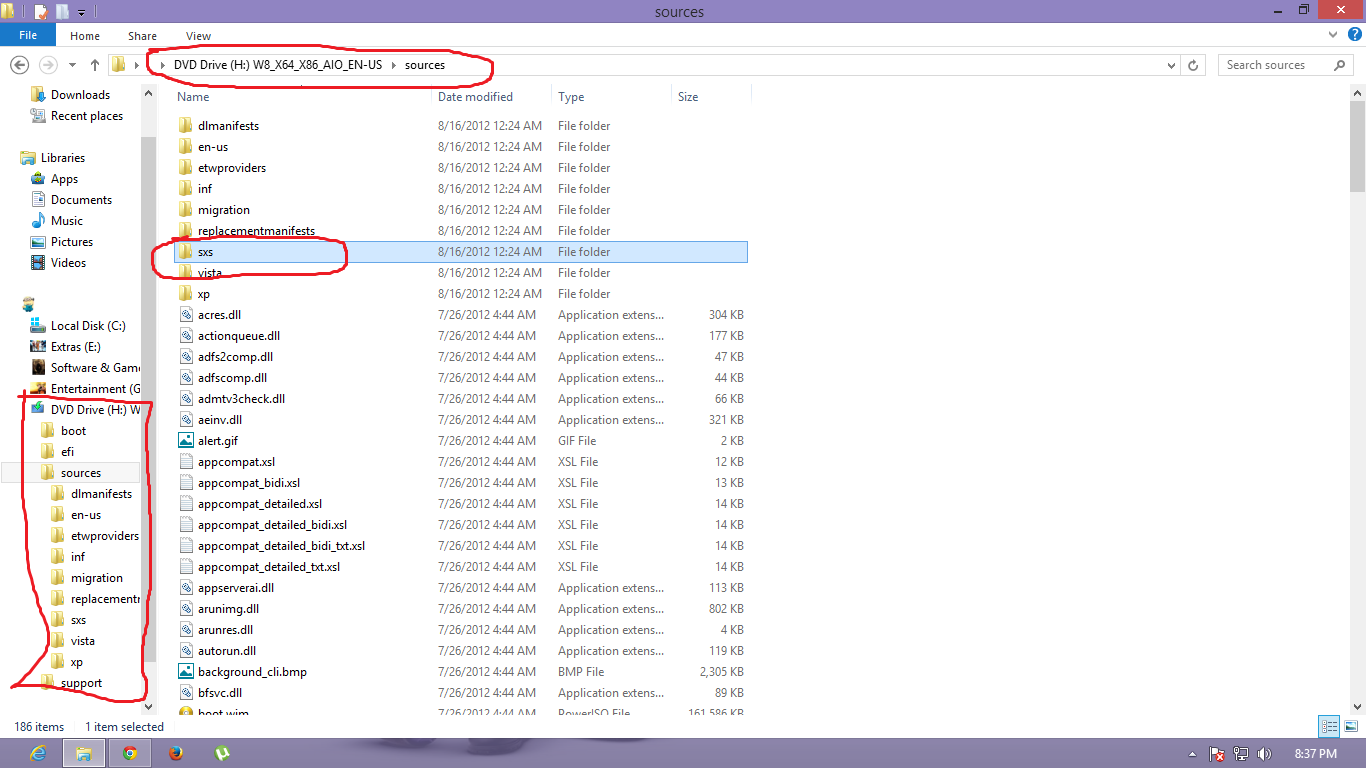Image resolution: width=1366 pixels, height=768 pixels.
Task: Open Recent places in navigation pane
Action: tap(87, 116)
